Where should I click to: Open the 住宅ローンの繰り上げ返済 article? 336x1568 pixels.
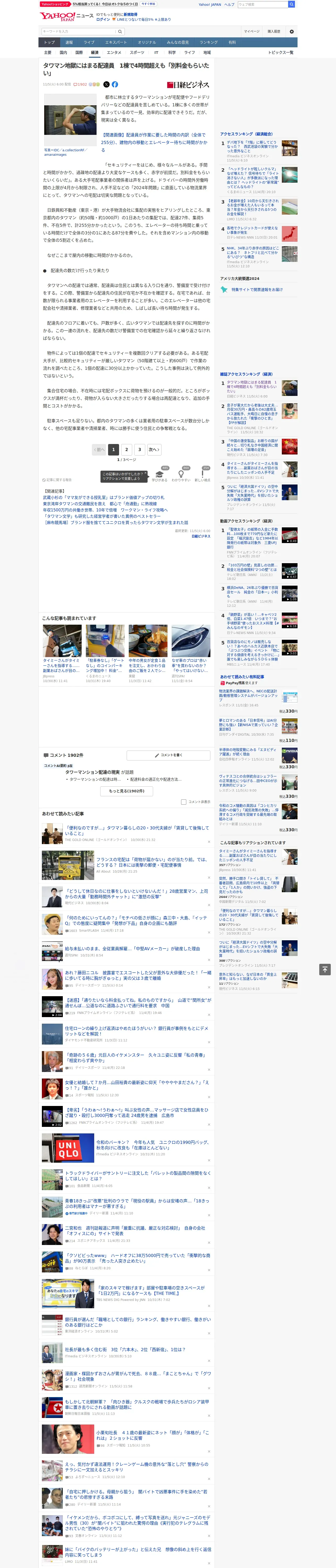137,1031
